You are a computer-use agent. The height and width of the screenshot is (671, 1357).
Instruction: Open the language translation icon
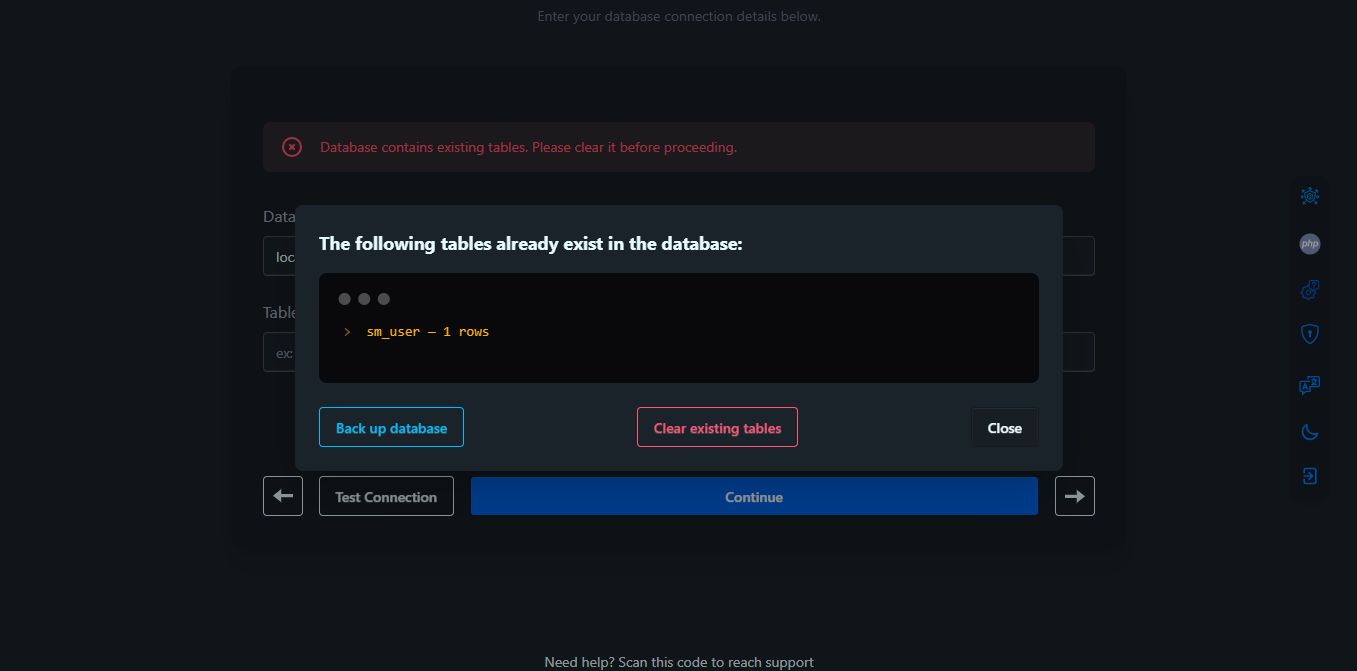tap(1309, 386)
